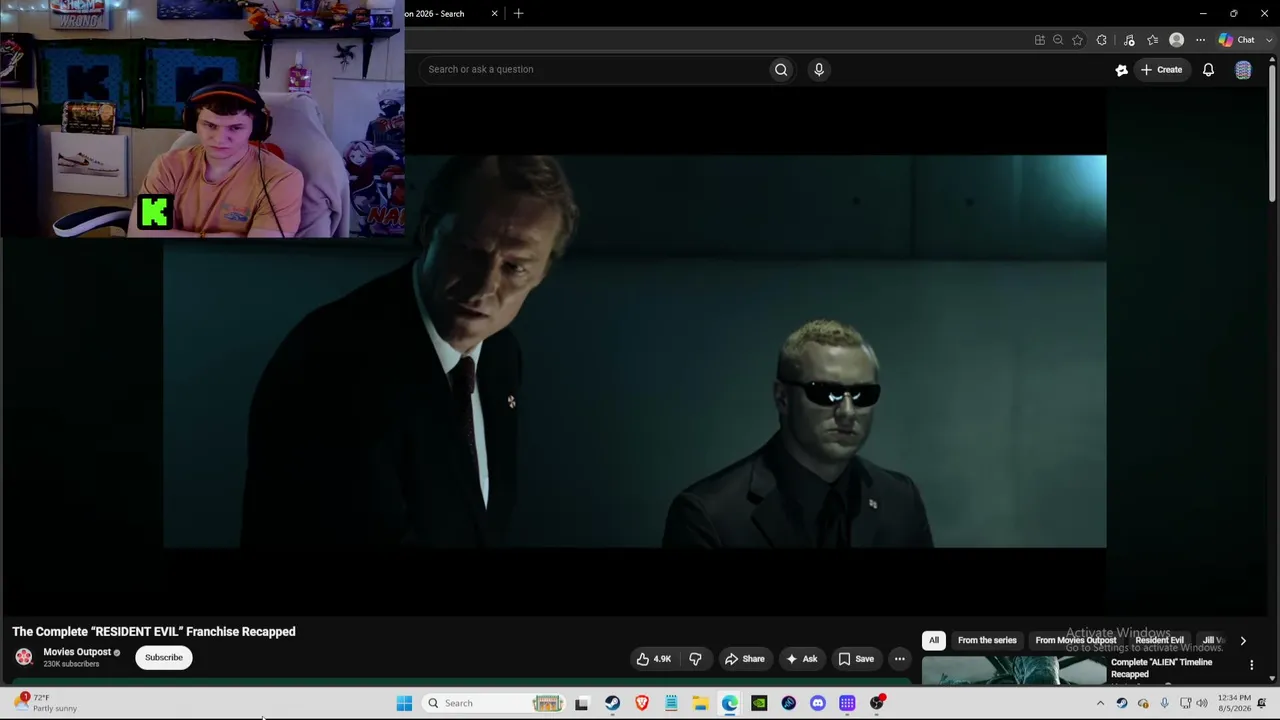
Task: Open OBS Studio from the taskbar
Action: [x=877, y=703]
